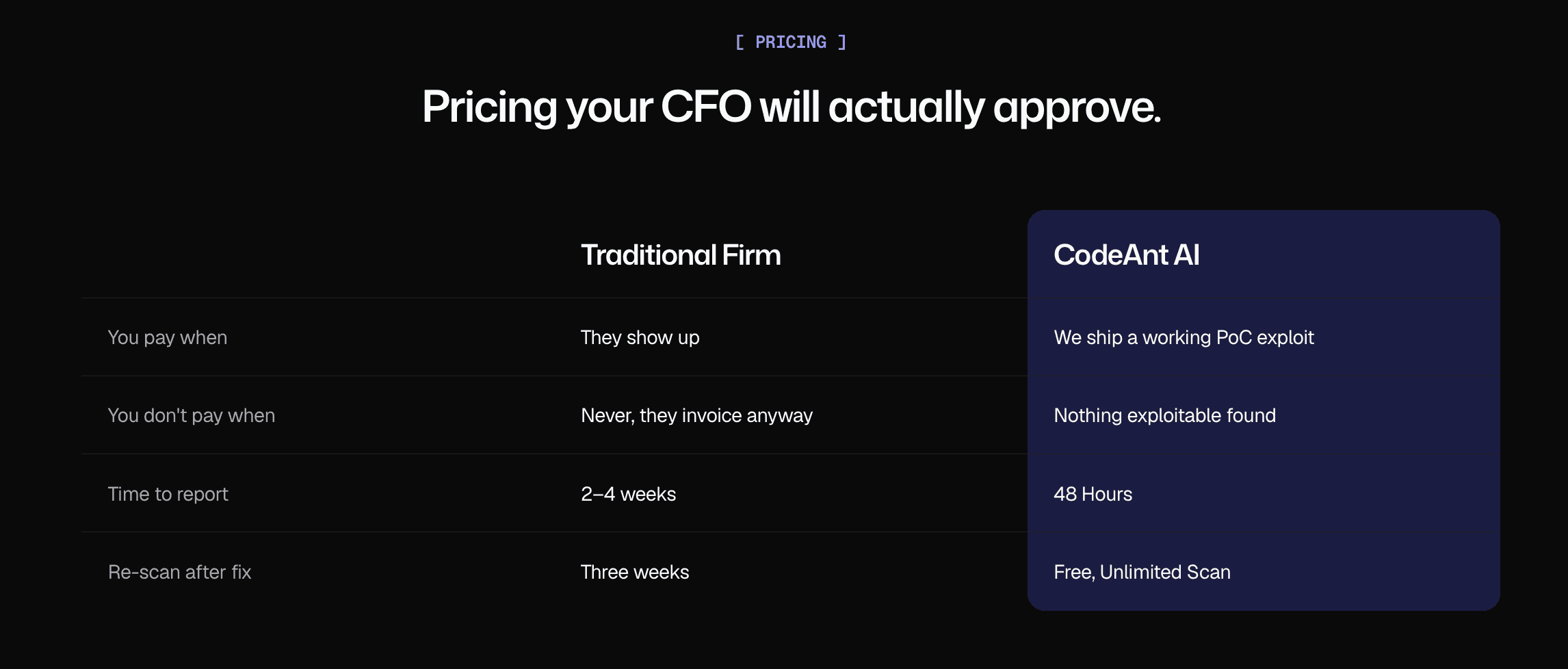Image resolution: width=1568 pixels, height=669 pixels.
Task: Click the 'Time to report' row label
Action: pyautogui.click(x=168, y=494)
